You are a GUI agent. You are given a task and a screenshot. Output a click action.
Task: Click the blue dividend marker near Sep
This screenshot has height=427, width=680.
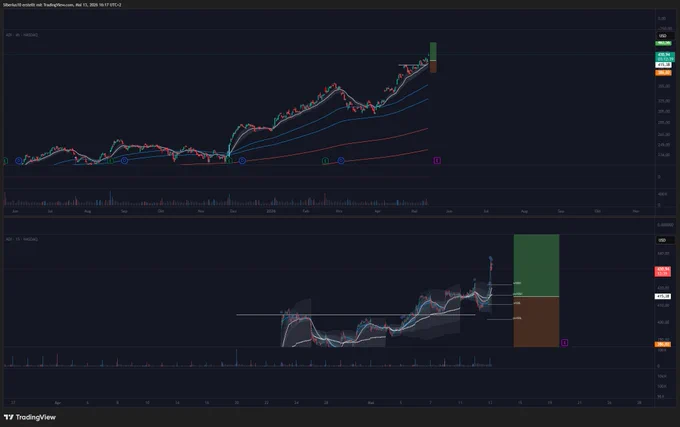coord(124,160)
